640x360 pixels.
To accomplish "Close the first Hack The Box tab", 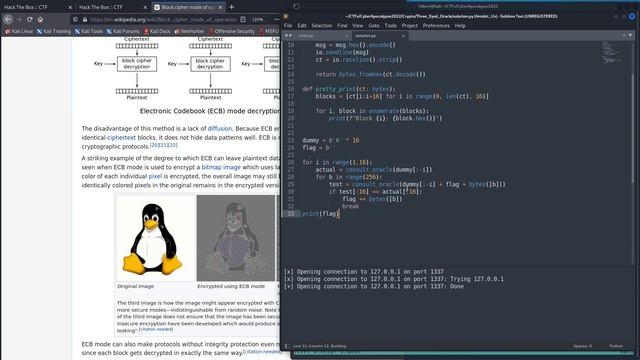I will click(70, 7).
